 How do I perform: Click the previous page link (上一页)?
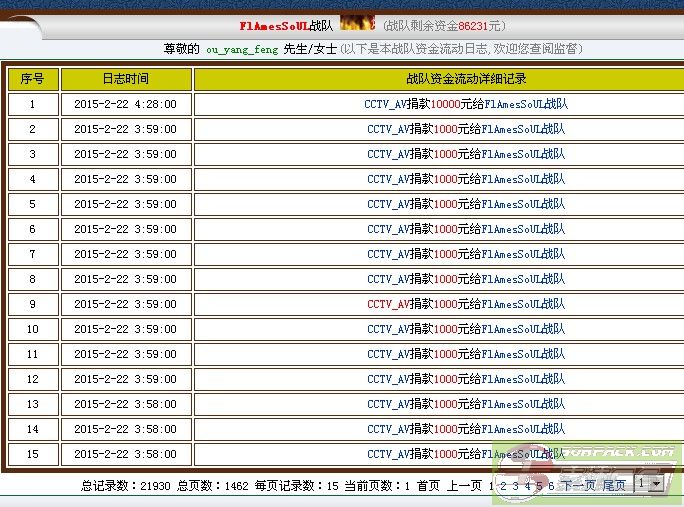click(x=464, y=485)
